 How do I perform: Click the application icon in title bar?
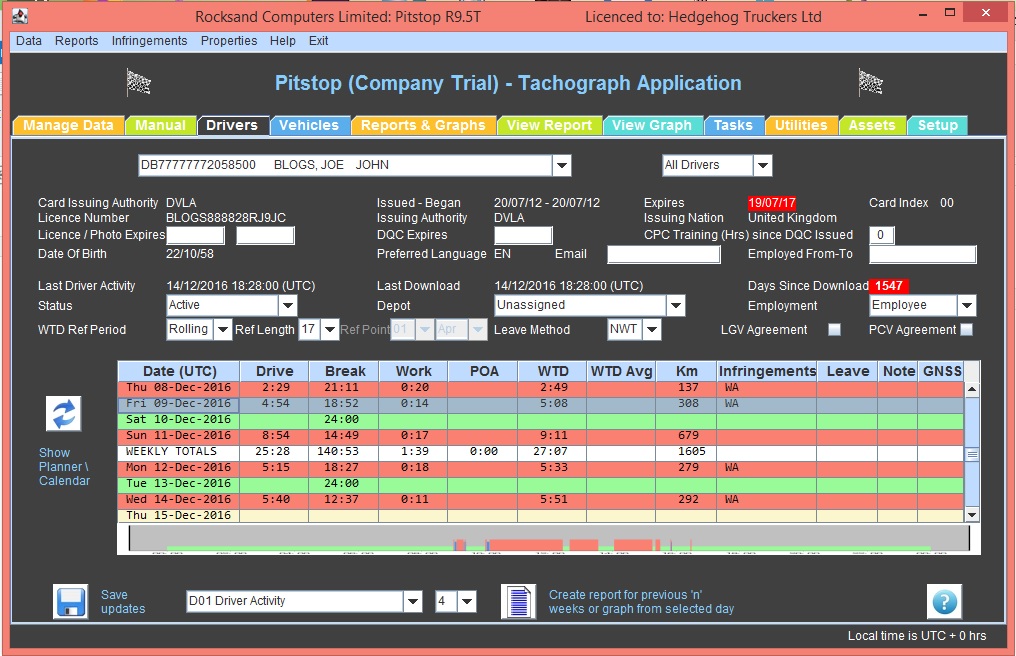pos(20,16)
